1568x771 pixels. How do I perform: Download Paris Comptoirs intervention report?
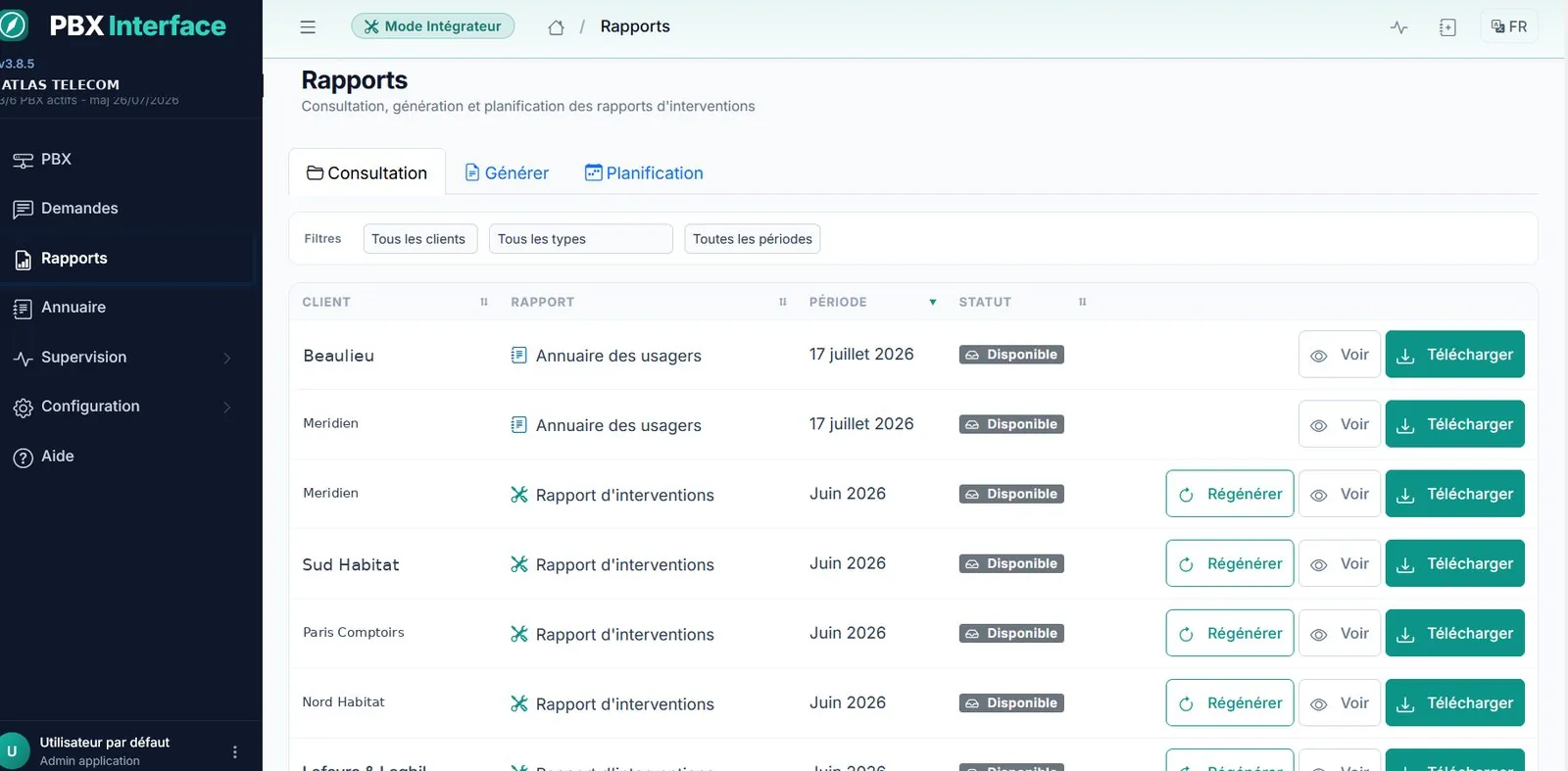coord(1454,633)
